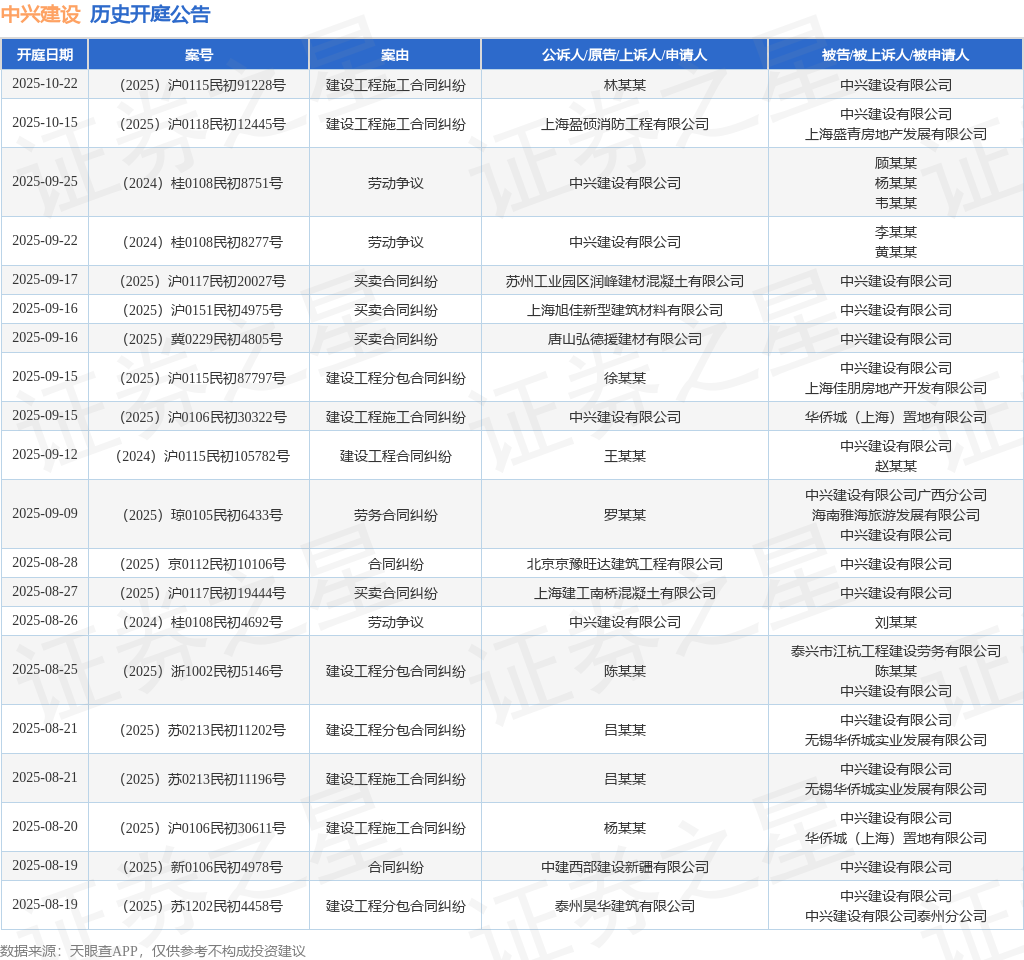Click the 历史开庭公告 heading
The width and height of the screenshot is (1024, 960).
pyautogui.click(x=150, y=14)
